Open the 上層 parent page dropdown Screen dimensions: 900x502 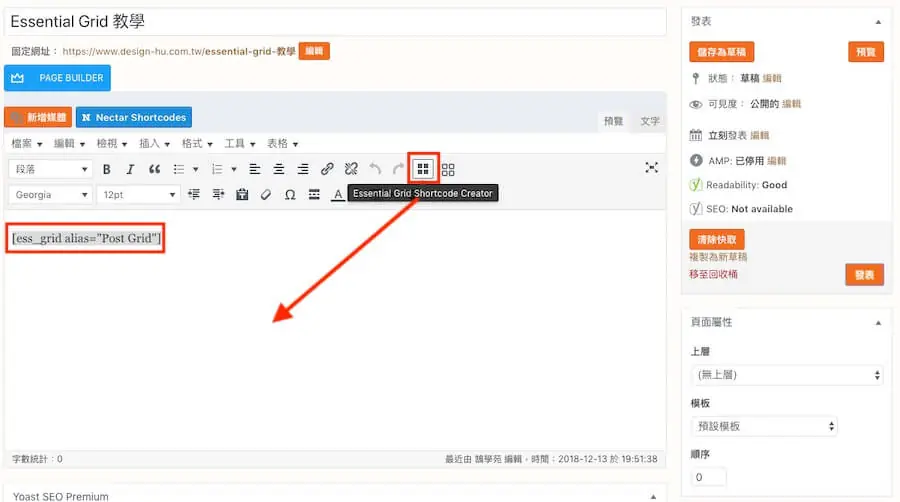(x=787, y=375)
